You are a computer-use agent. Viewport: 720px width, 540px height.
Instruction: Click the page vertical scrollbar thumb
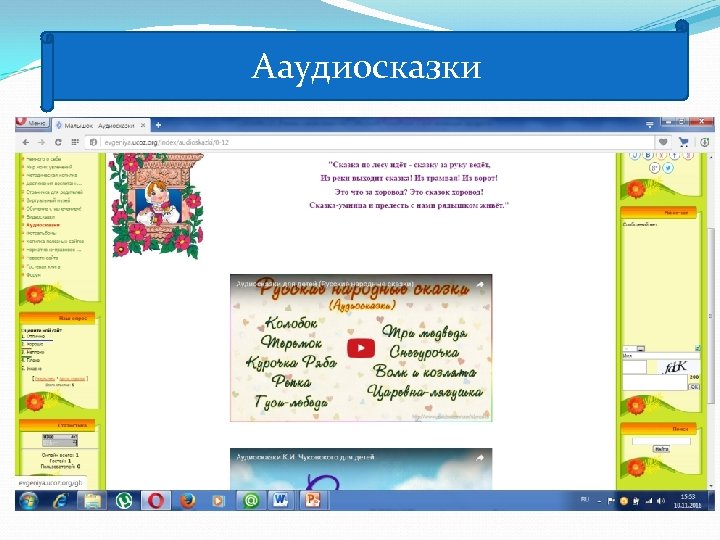tap(711, 317)
